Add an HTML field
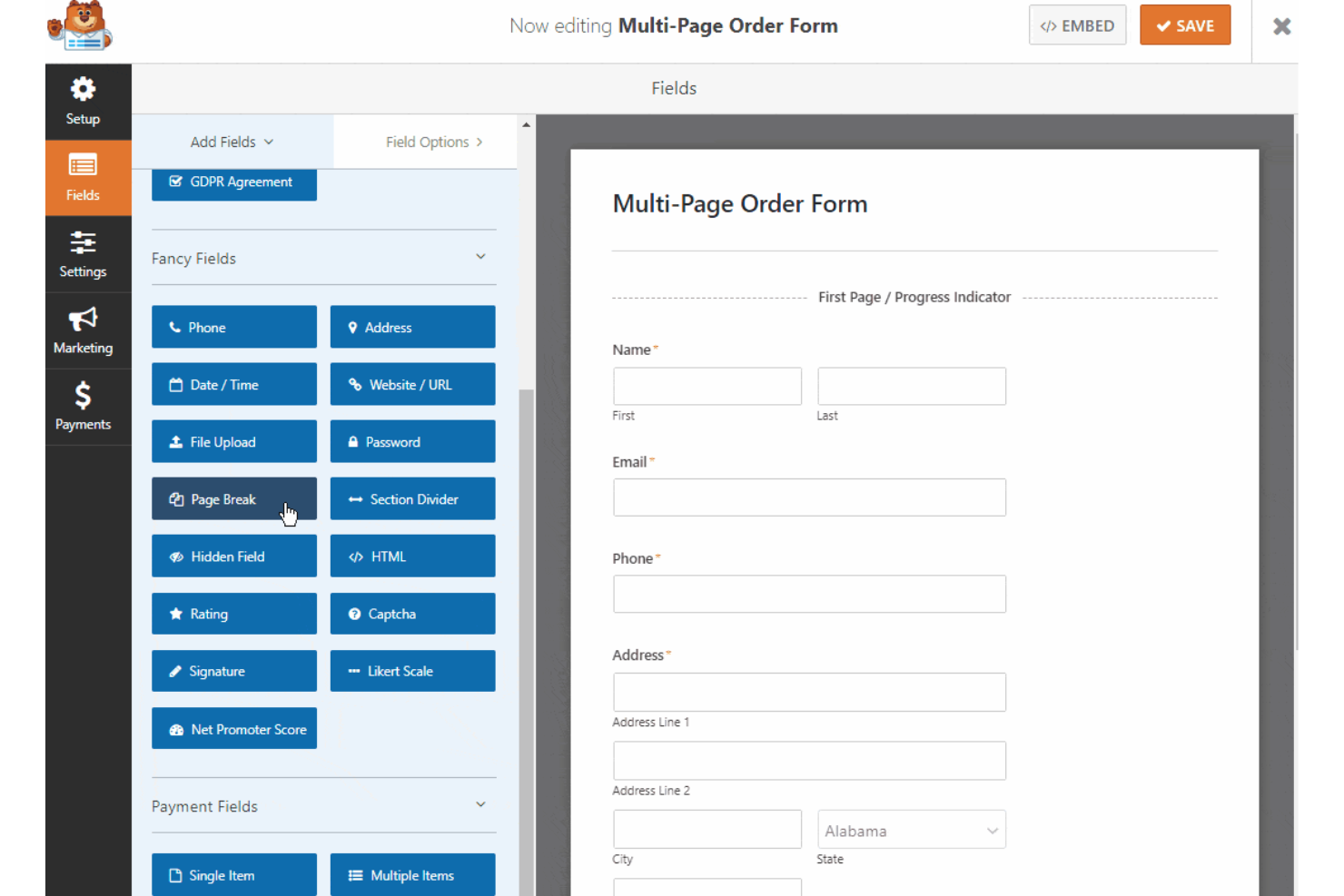 tap(412, 556)
